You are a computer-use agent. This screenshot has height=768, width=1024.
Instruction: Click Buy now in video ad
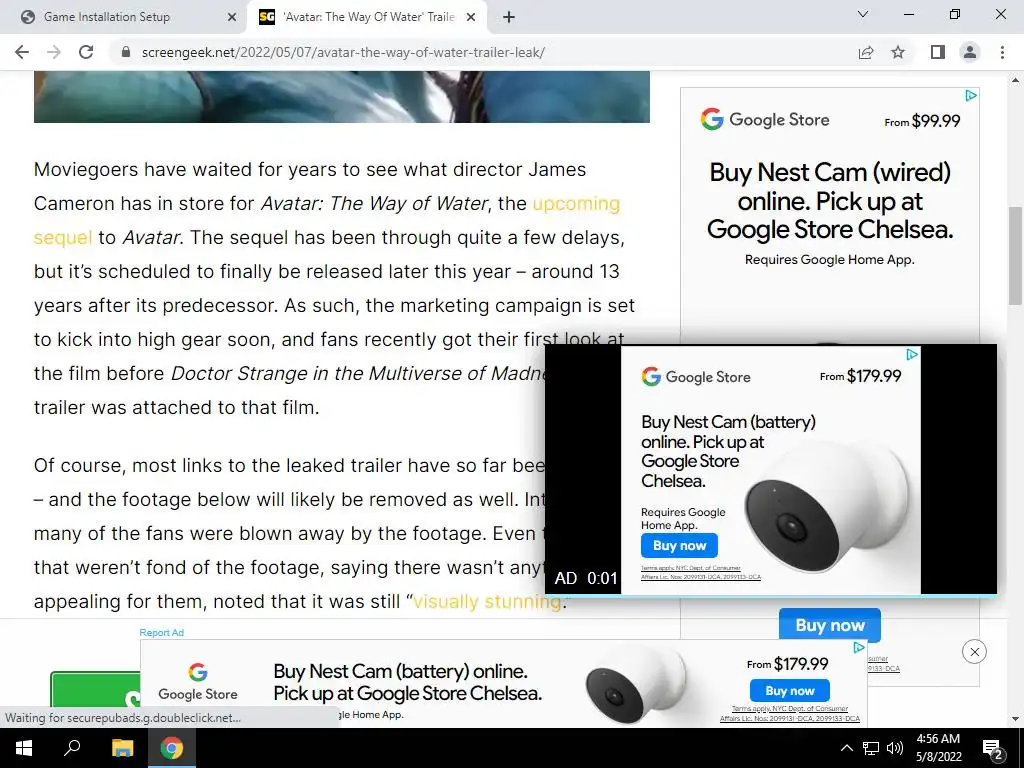[x=679, y=545]
